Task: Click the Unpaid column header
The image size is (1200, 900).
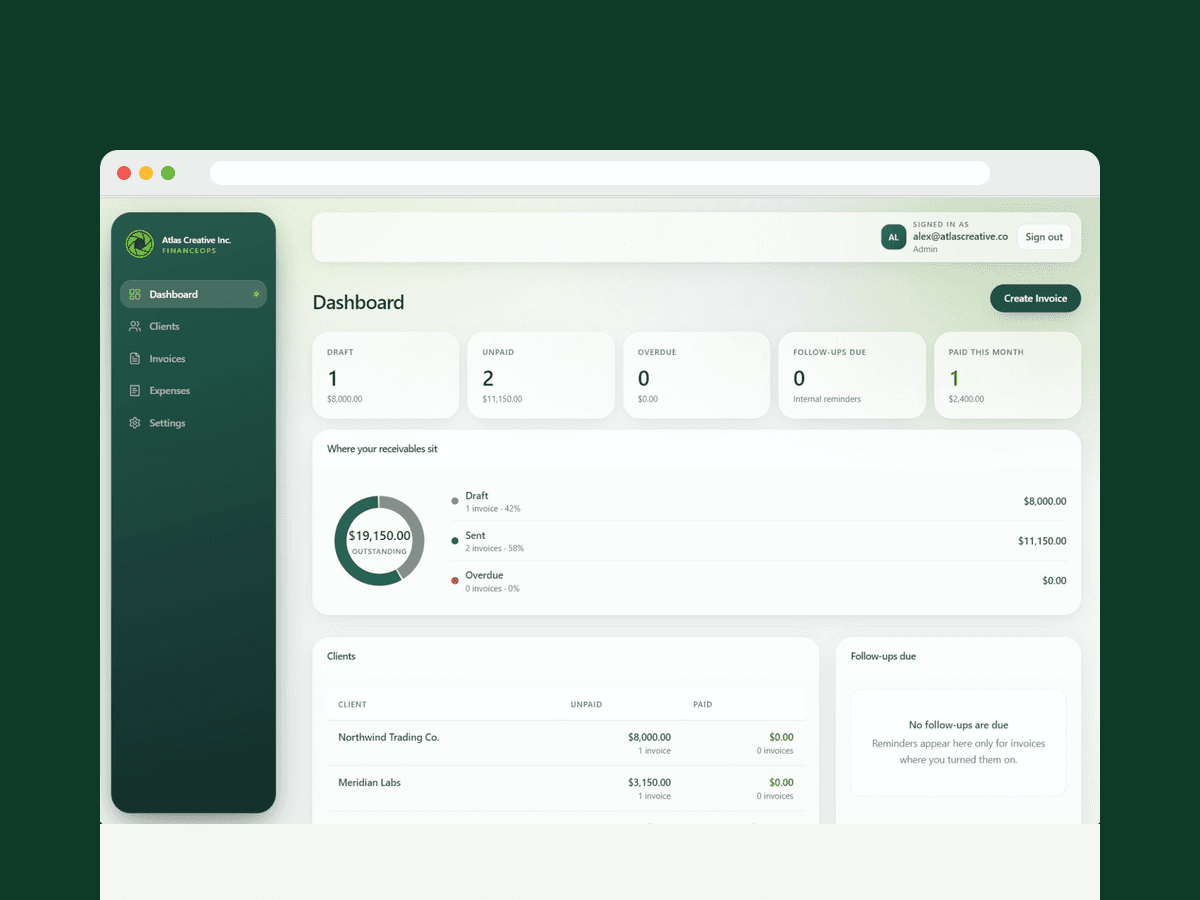Action: [586, 704]
